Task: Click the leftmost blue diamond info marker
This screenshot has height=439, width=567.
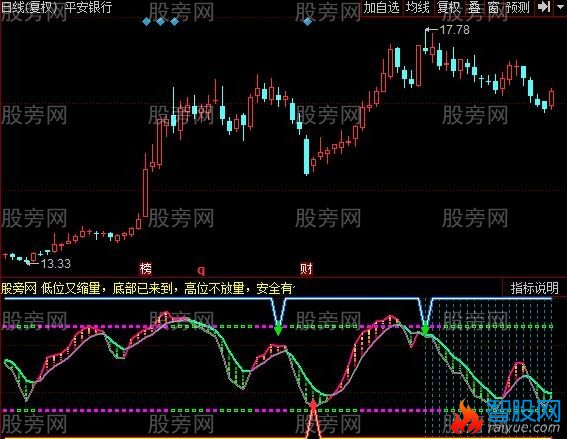Action: tap(146, 22)
